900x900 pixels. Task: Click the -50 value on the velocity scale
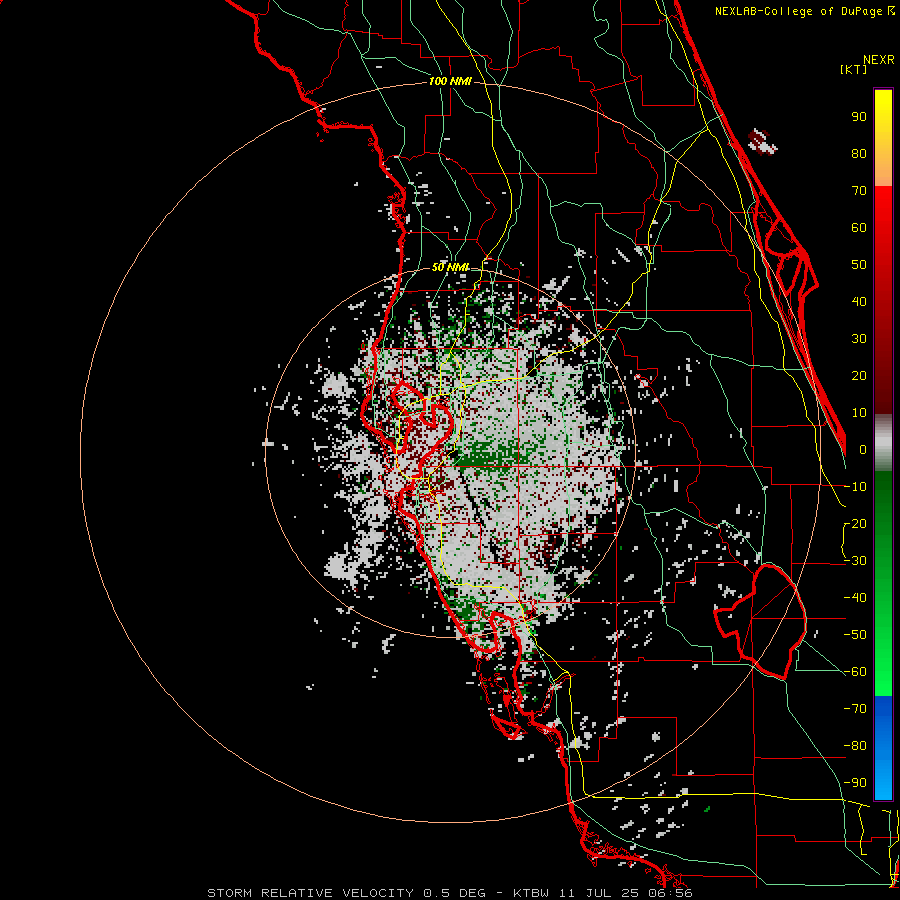point(855,635)
